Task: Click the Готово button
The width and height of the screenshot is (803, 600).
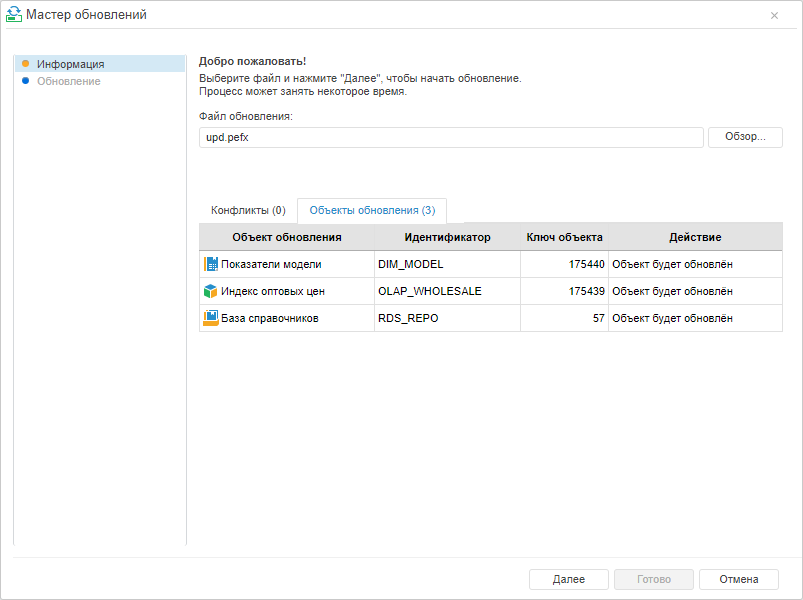Action: point(654,579)
